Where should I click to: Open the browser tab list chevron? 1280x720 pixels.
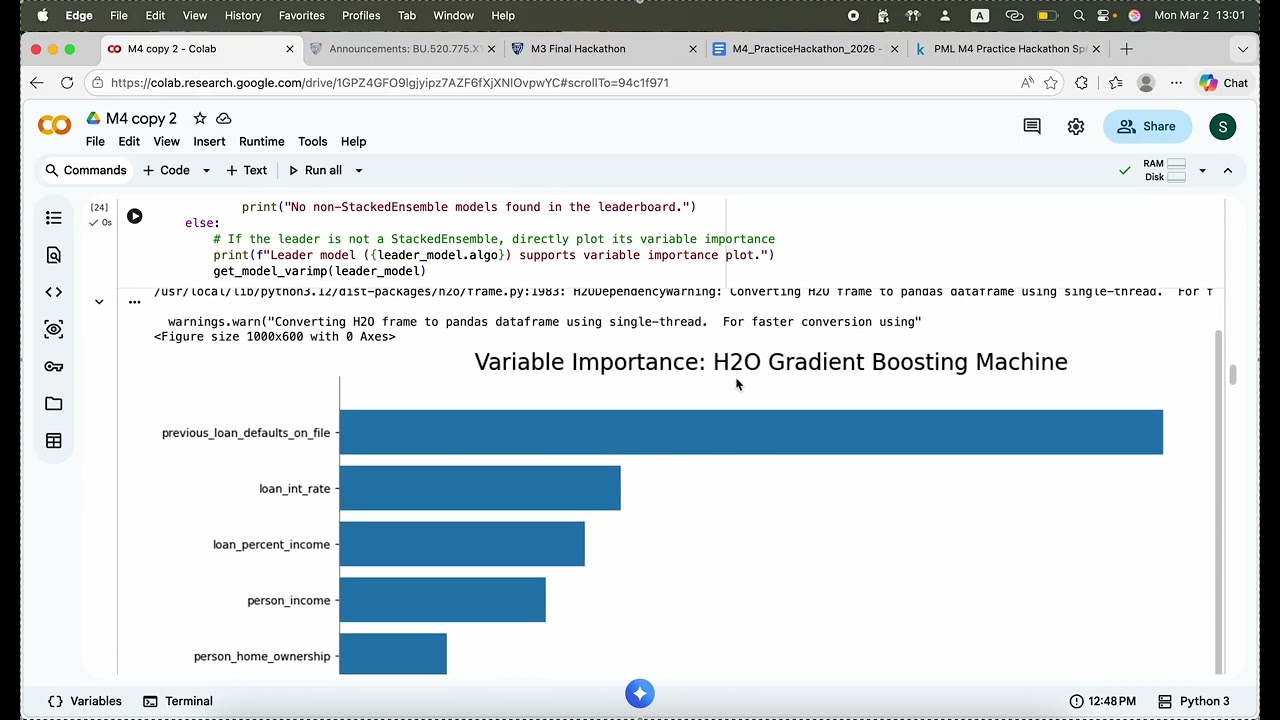pyautogui.click(x=1243, y=49)
